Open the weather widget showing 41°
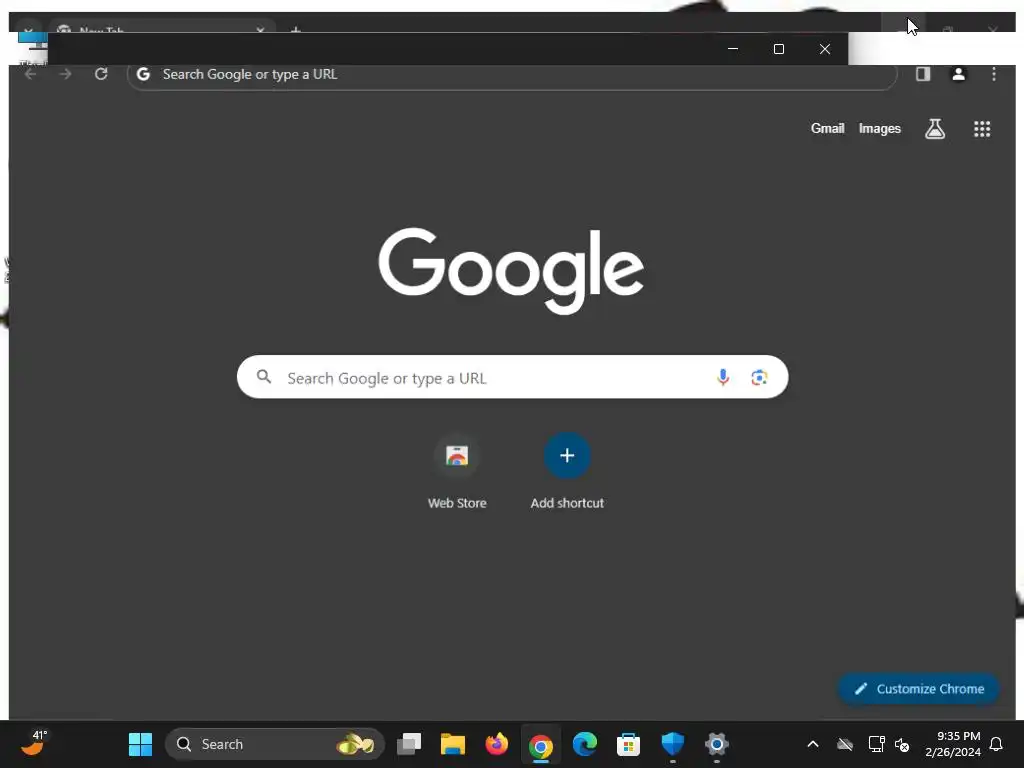Image resolution: width=1024 pixels, height=768 pixels. [x=34, y=743]
